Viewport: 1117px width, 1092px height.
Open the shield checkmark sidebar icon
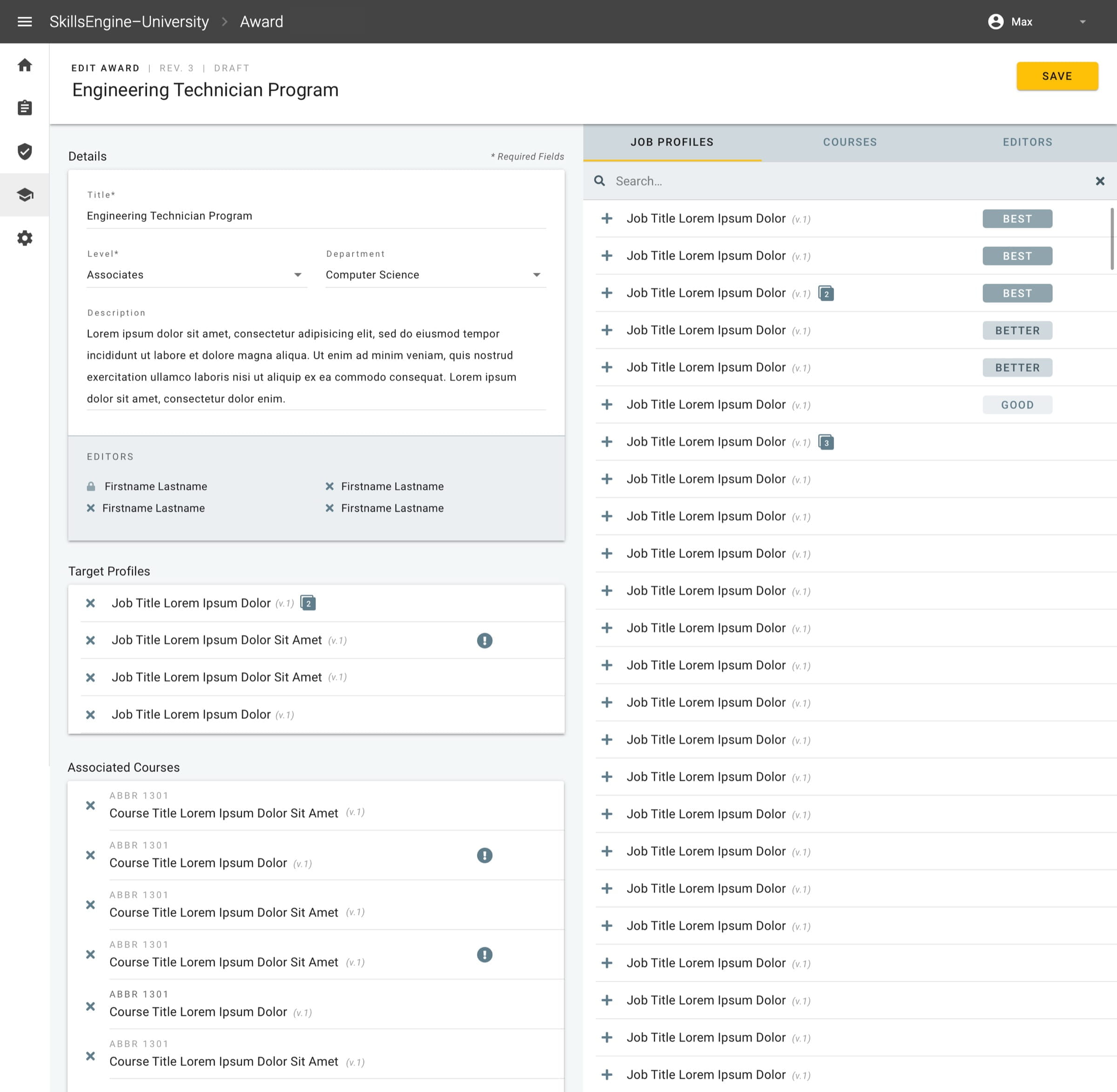pos(25,151)
